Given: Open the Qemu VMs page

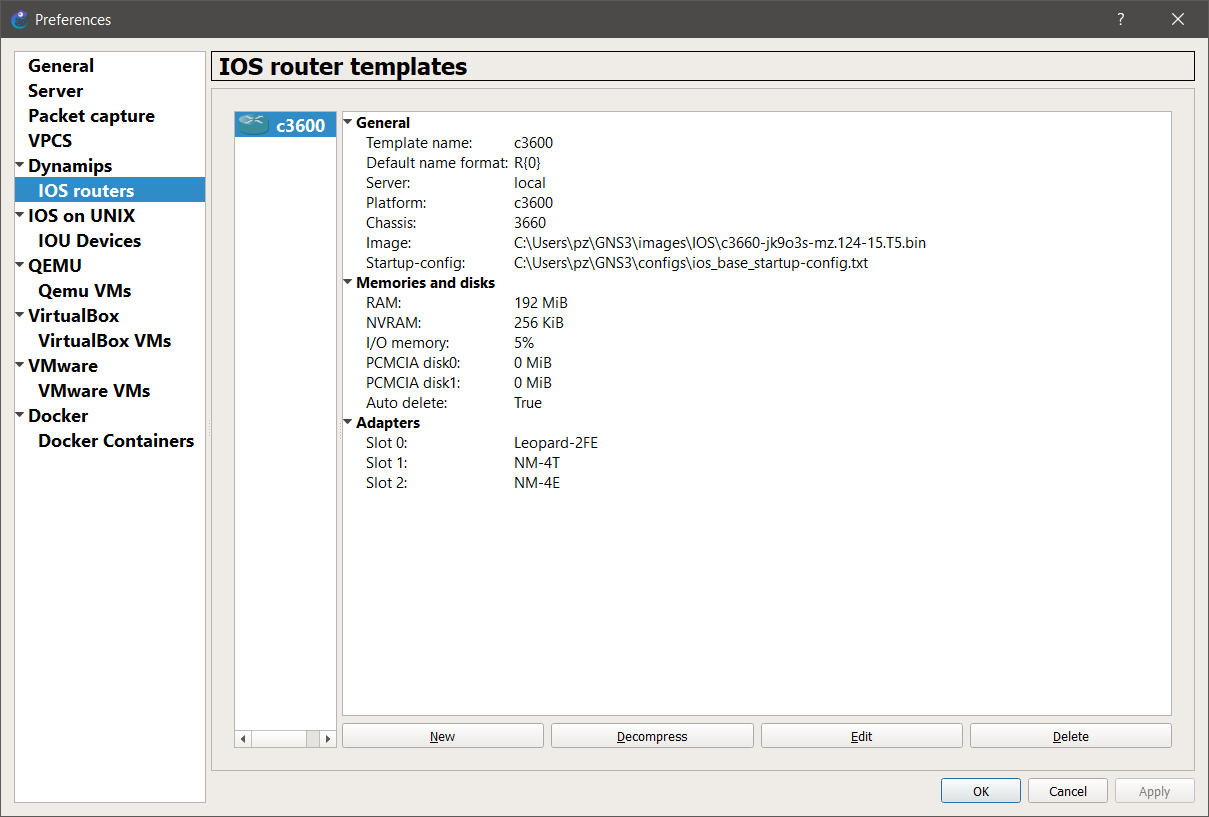Looking at the screenshot, I should click(84, 291).
